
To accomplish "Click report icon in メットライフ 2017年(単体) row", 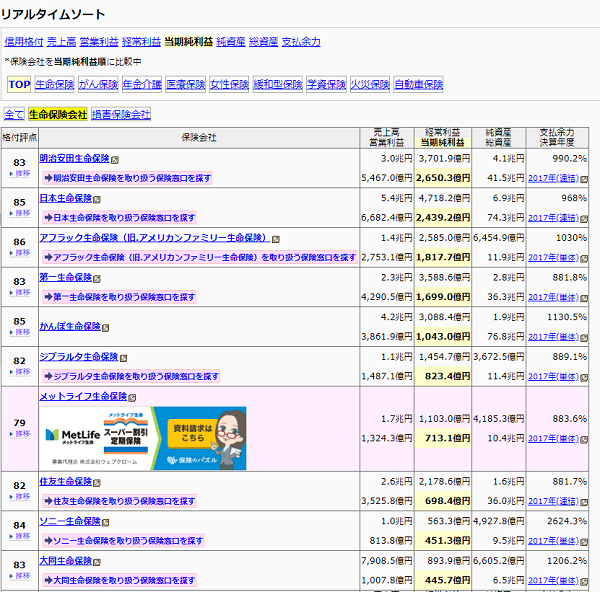I will point(584,440).
